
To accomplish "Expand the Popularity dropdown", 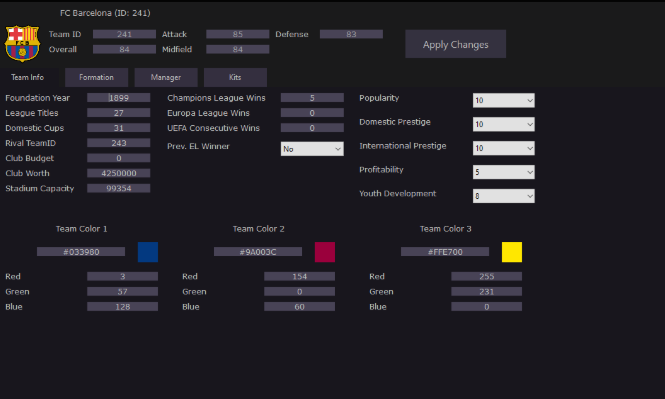I will click(x=503, y=100).
